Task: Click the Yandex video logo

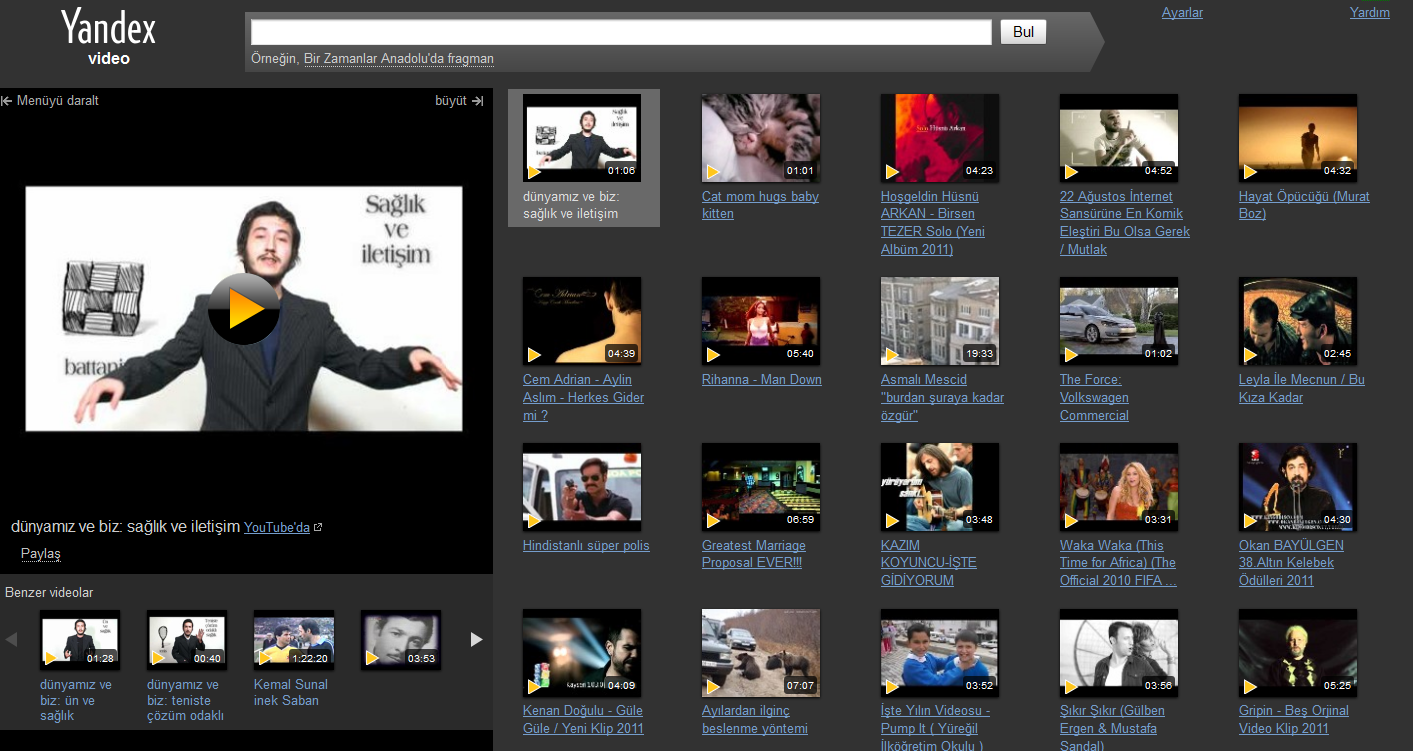Action: pyautogui.click(x=108, y=37)
